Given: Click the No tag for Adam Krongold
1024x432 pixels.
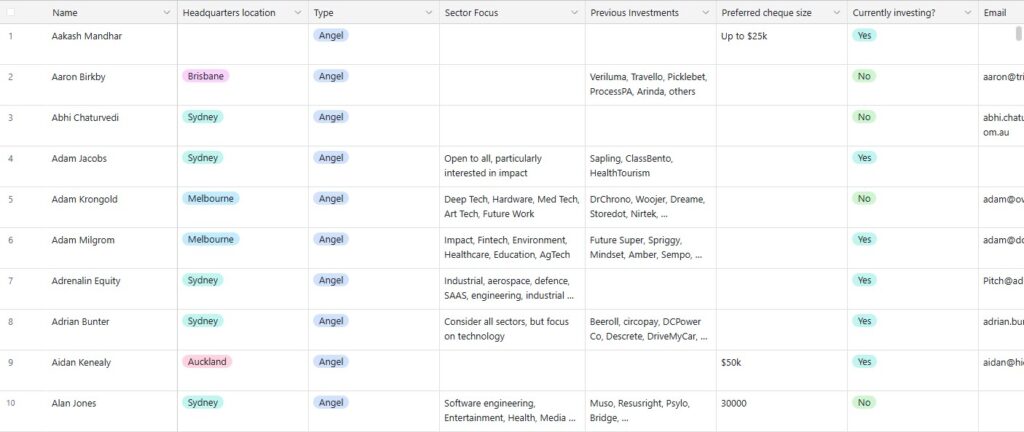Looking at the screenshot, I should (864, 198).
